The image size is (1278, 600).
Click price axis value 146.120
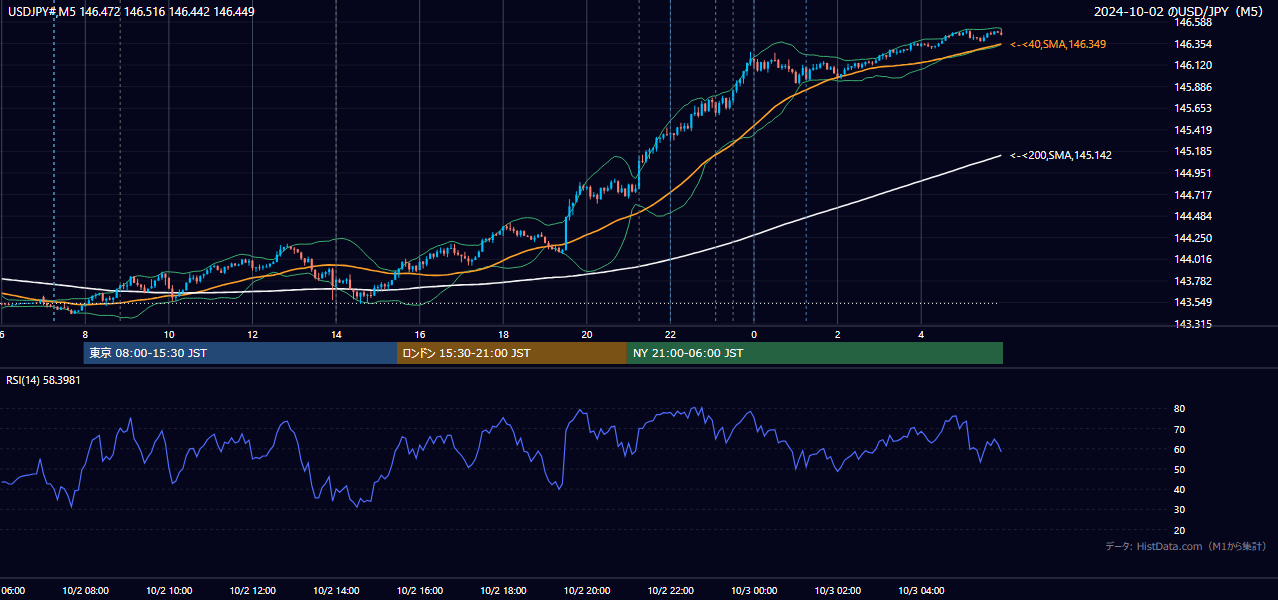tap(1193, 65)
